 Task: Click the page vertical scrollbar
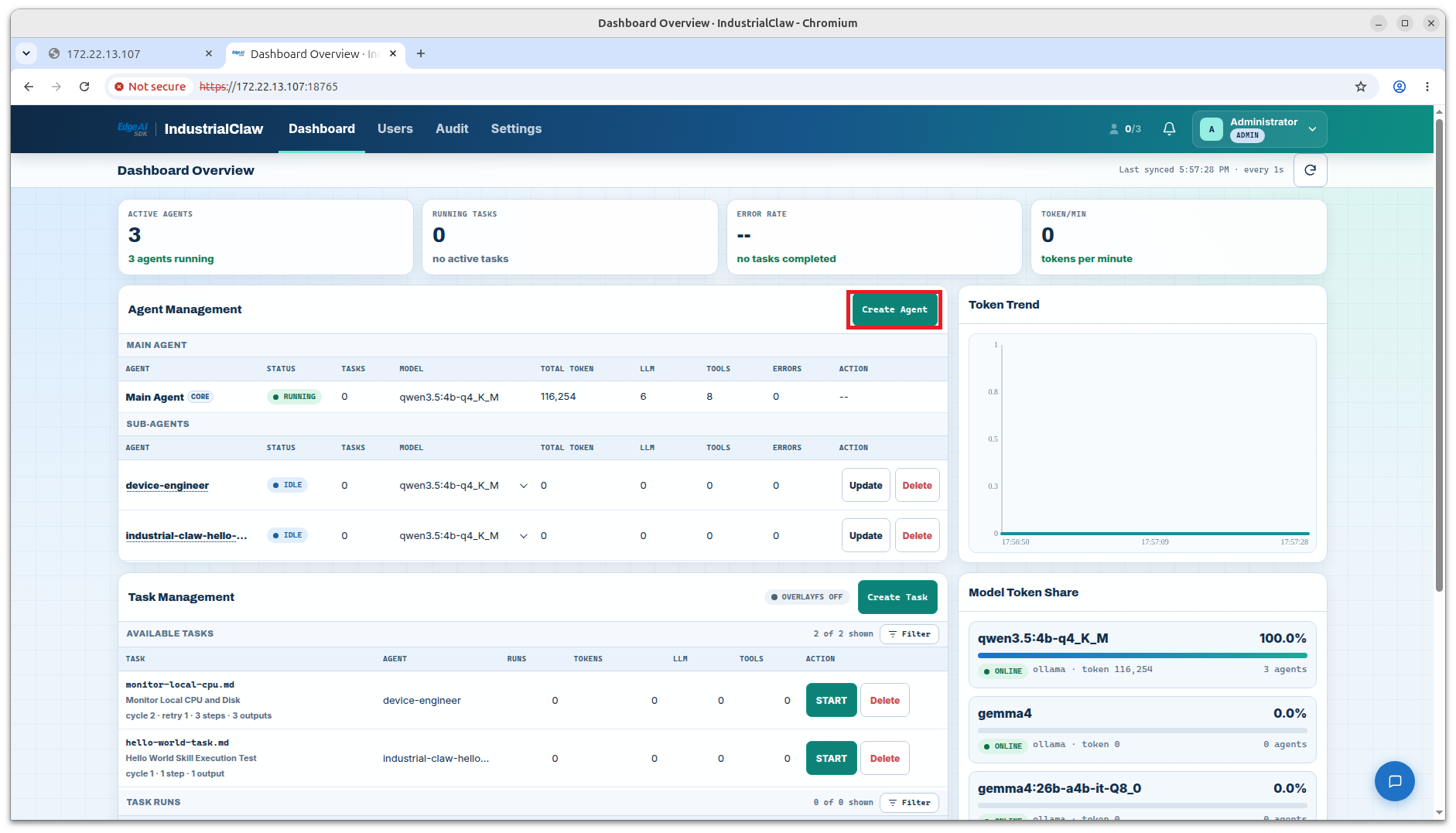(x=1439, y=356)
